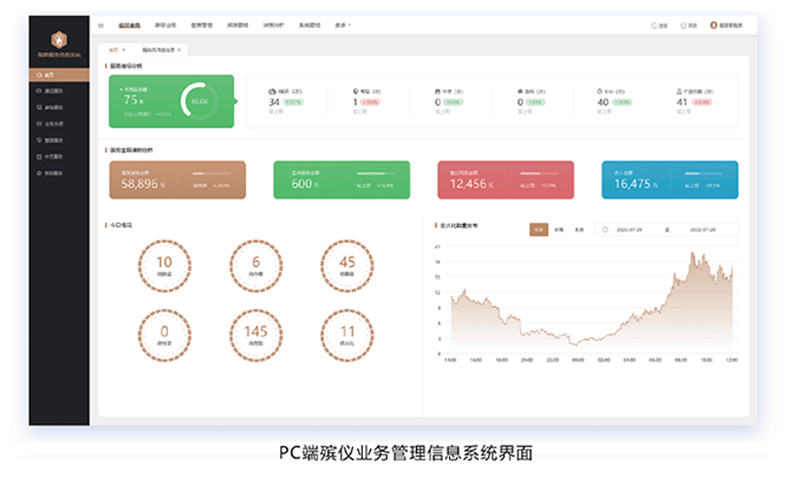Click the calendar icon in date range field
800x480 pixels.
(606, 230)
